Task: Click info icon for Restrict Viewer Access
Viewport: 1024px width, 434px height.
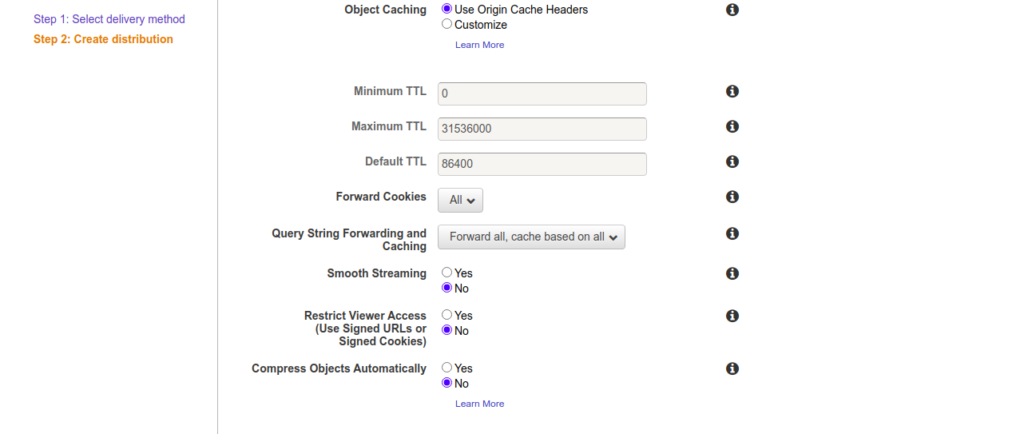Action: [732, 316]
